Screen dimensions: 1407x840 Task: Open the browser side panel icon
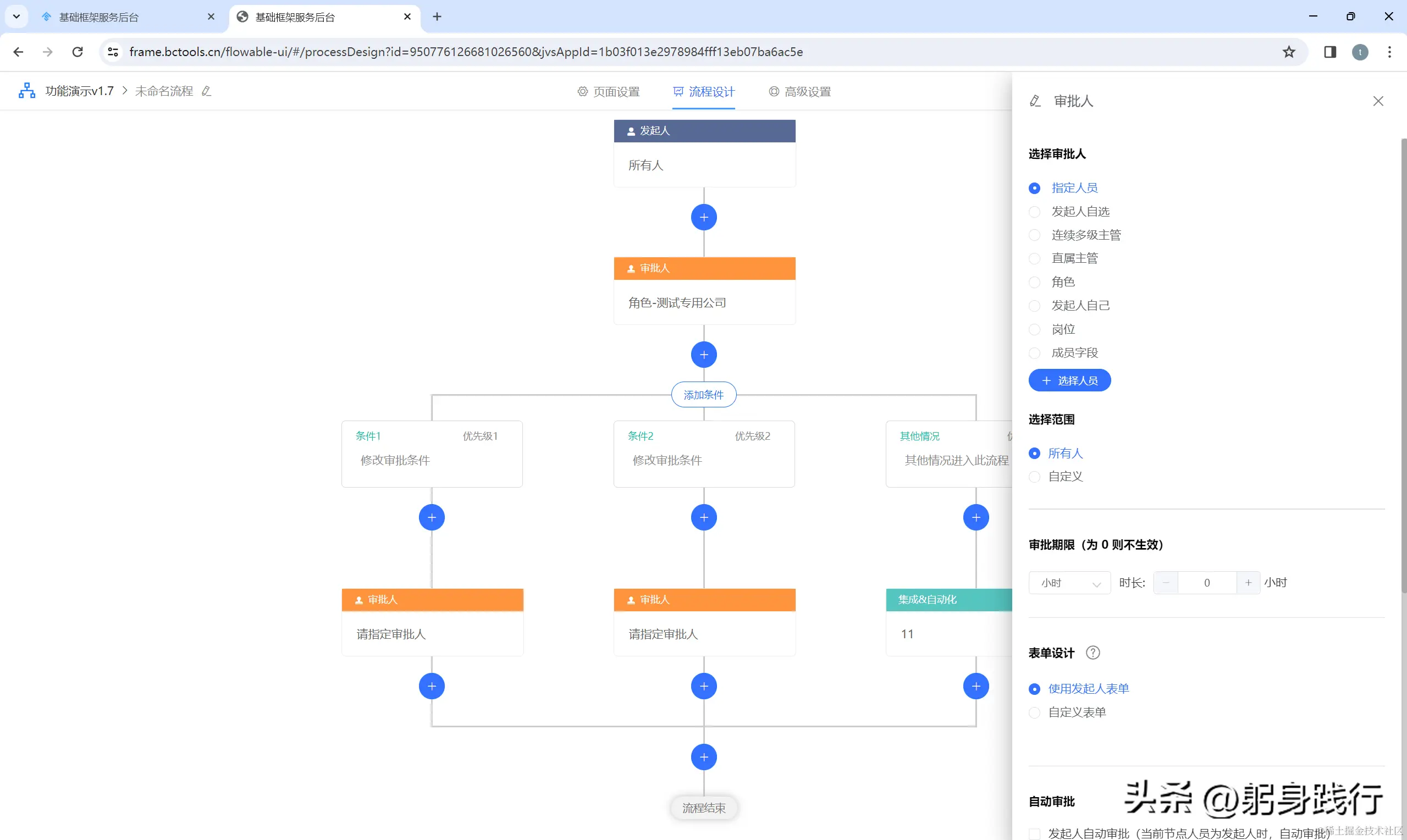[1330, 52]
